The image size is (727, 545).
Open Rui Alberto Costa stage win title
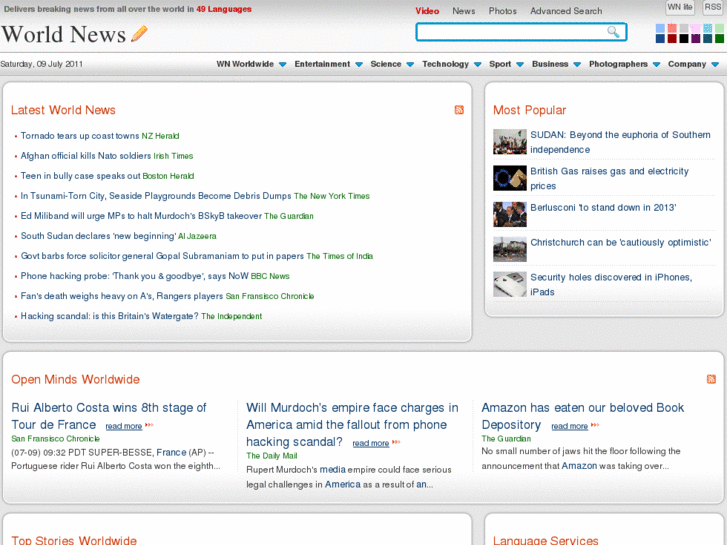108,416
